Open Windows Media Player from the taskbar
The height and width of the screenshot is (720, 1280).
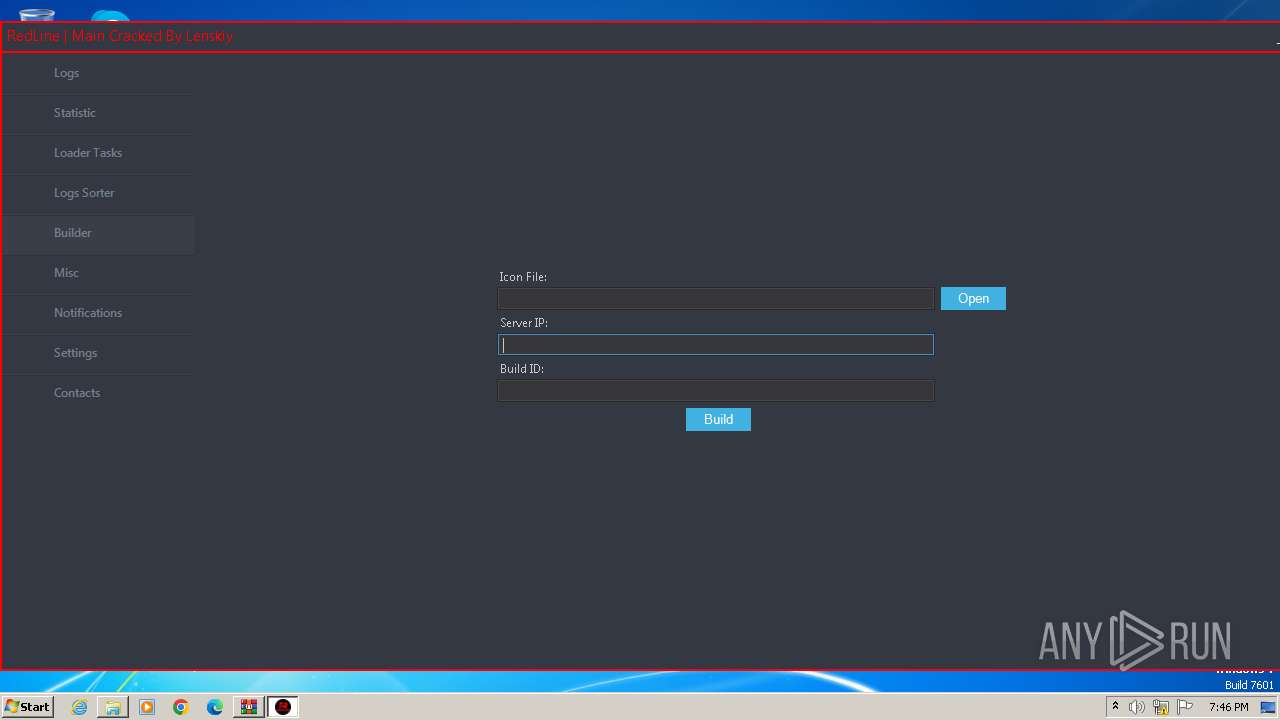pos(147,707)
